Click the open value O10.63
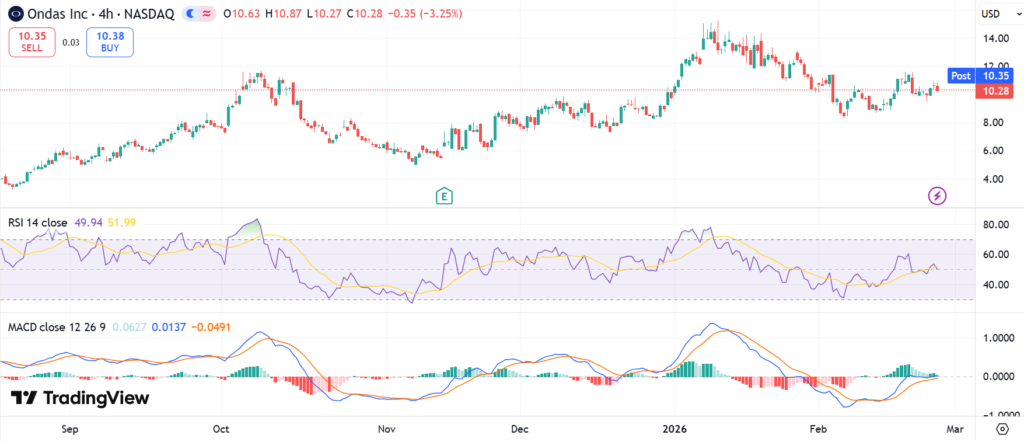The width and height of the screenshot is (1024, 442). tap(241, 13)
